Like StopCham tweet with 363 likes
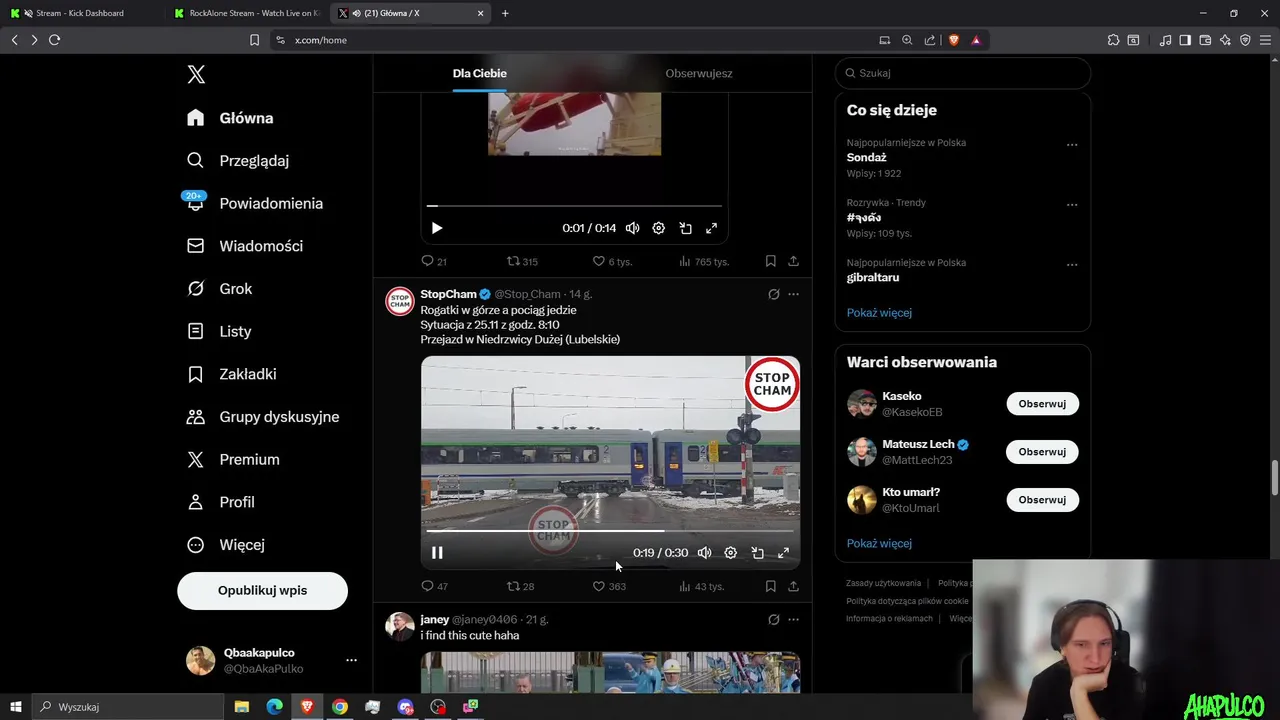Viewport: 1280px width, 720px height. (x=609, y=586)
